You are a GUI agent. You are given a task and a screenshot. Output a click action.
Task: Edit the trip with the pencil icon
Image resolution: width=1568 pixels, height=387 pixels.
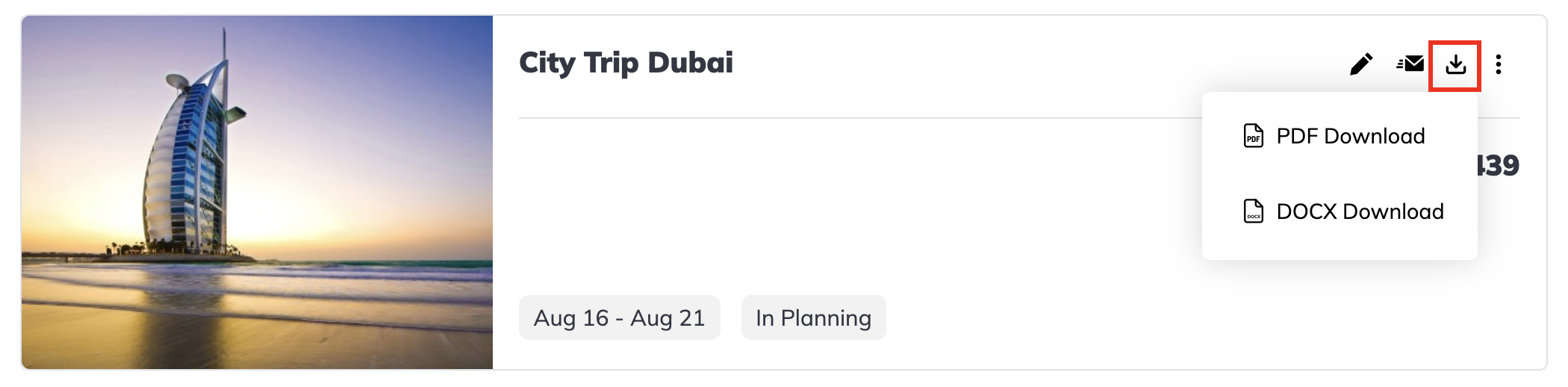pyautogui.click(x=1361, y=64)
